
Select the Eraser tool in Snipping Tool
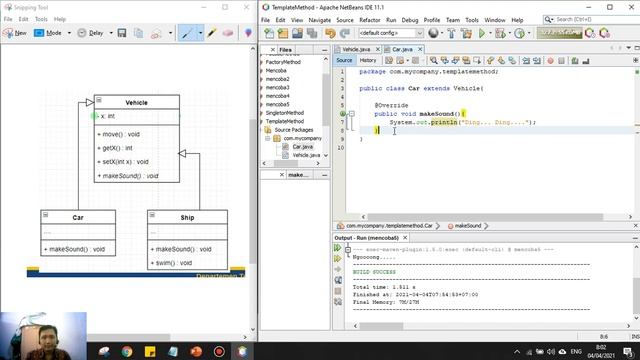228,33
